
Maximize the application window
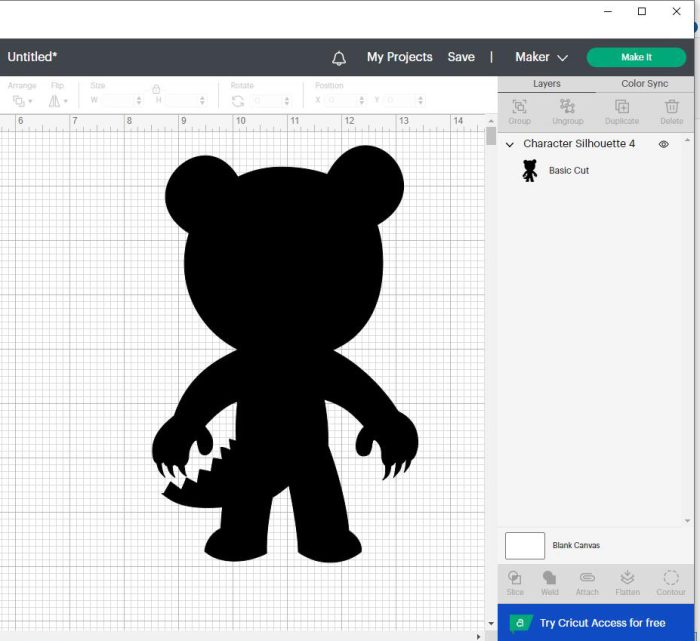pyautogui.click(x=642, y=12)
